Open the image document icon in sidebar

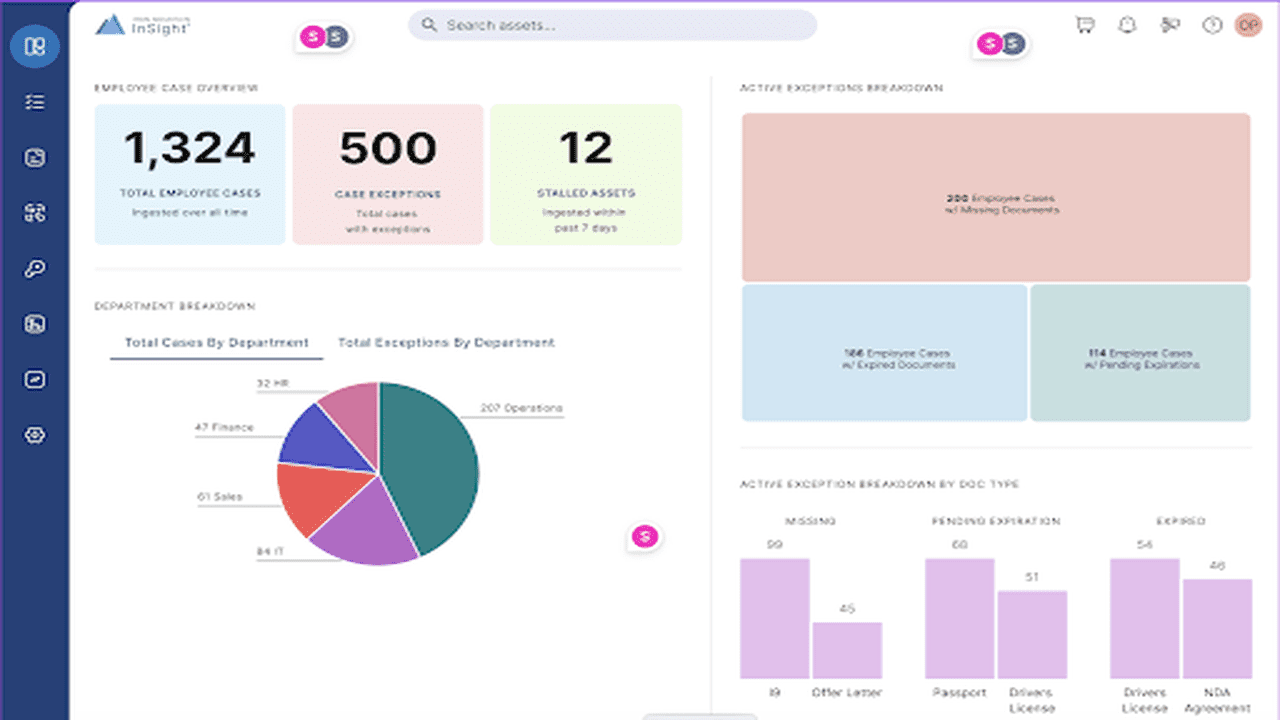(35, 157)
